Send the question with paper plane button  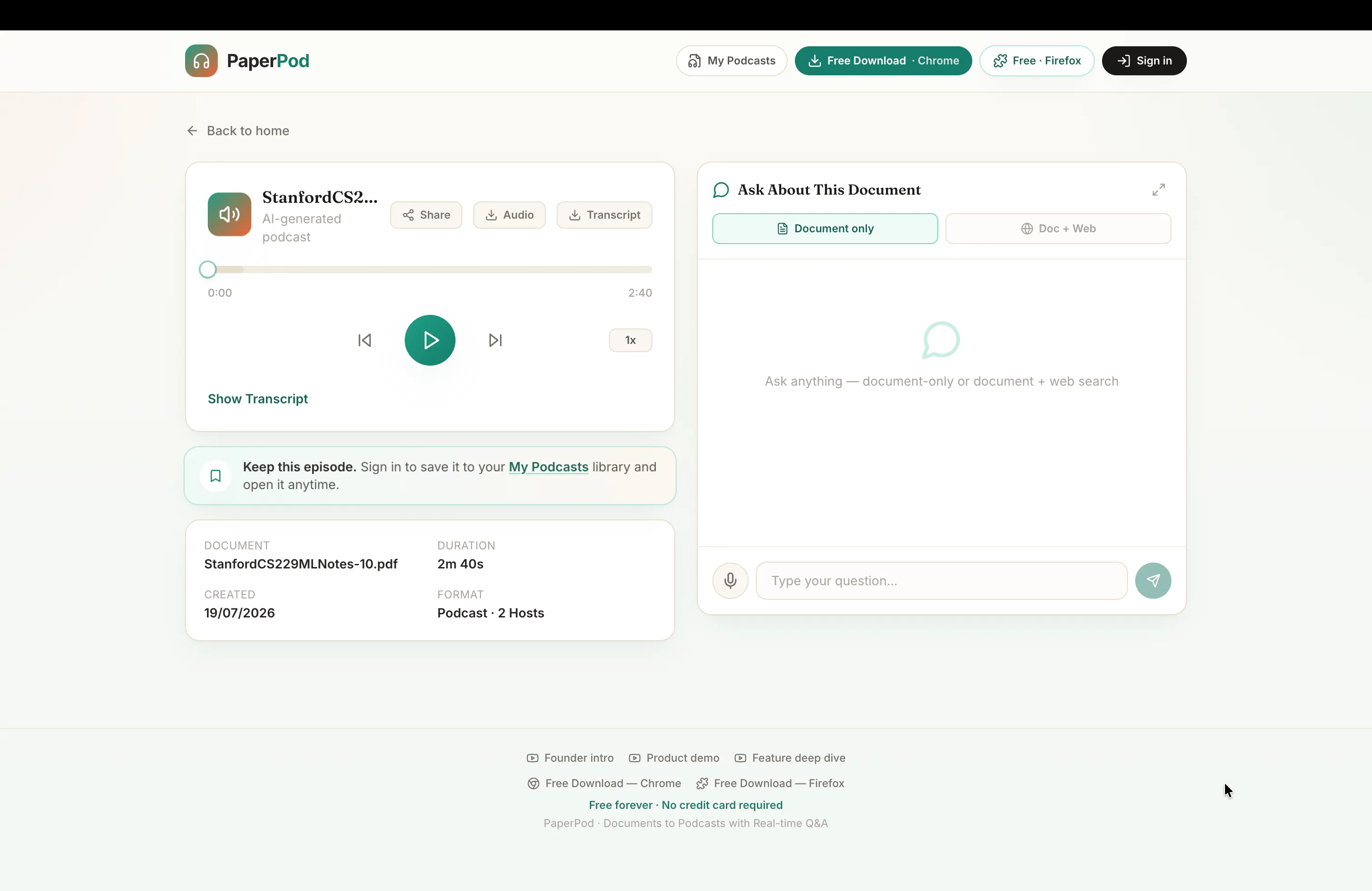pyautogui.click(x=1153, y=580)
